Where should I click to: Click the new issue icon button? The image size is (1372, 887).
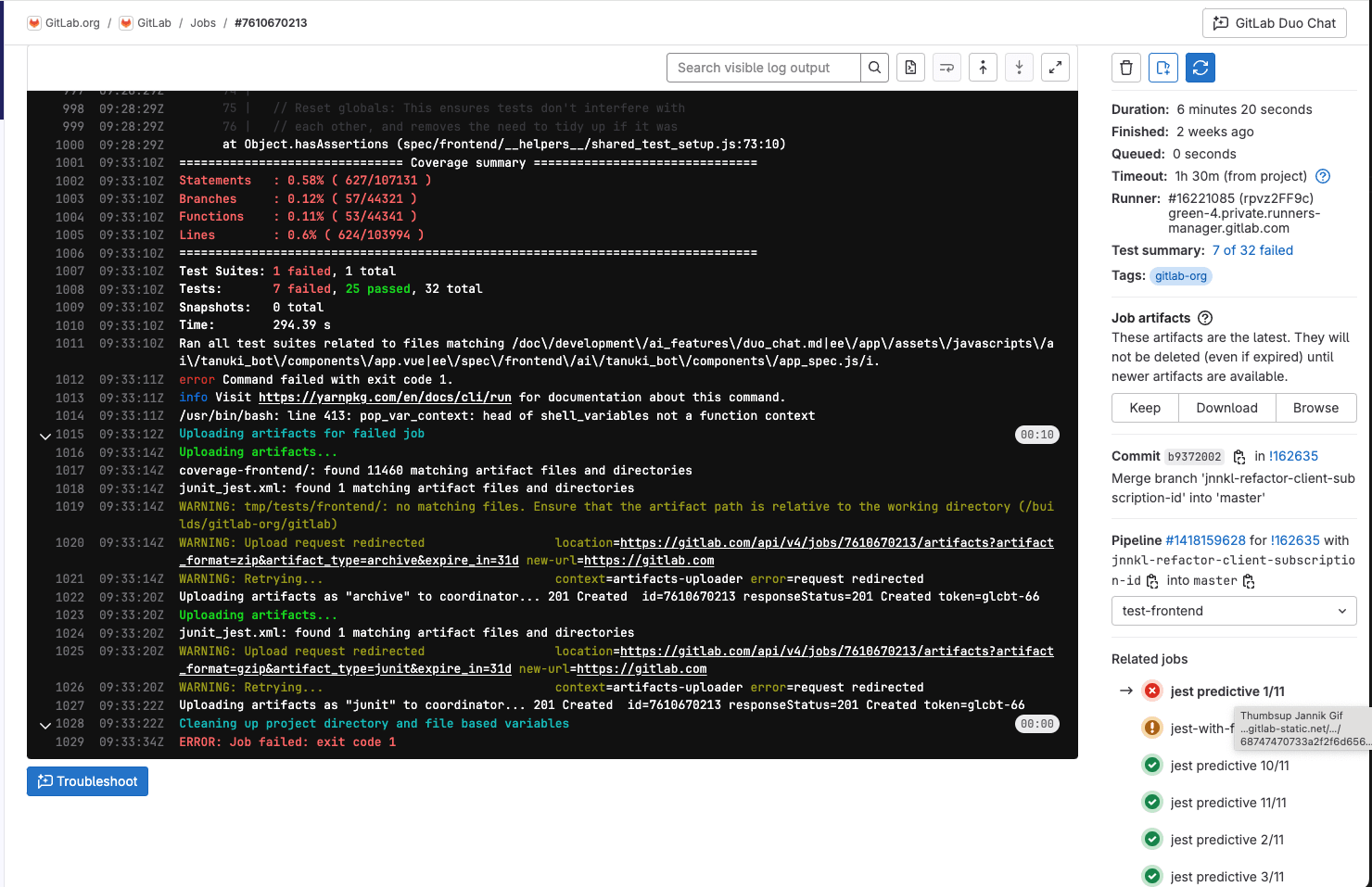1163,68
